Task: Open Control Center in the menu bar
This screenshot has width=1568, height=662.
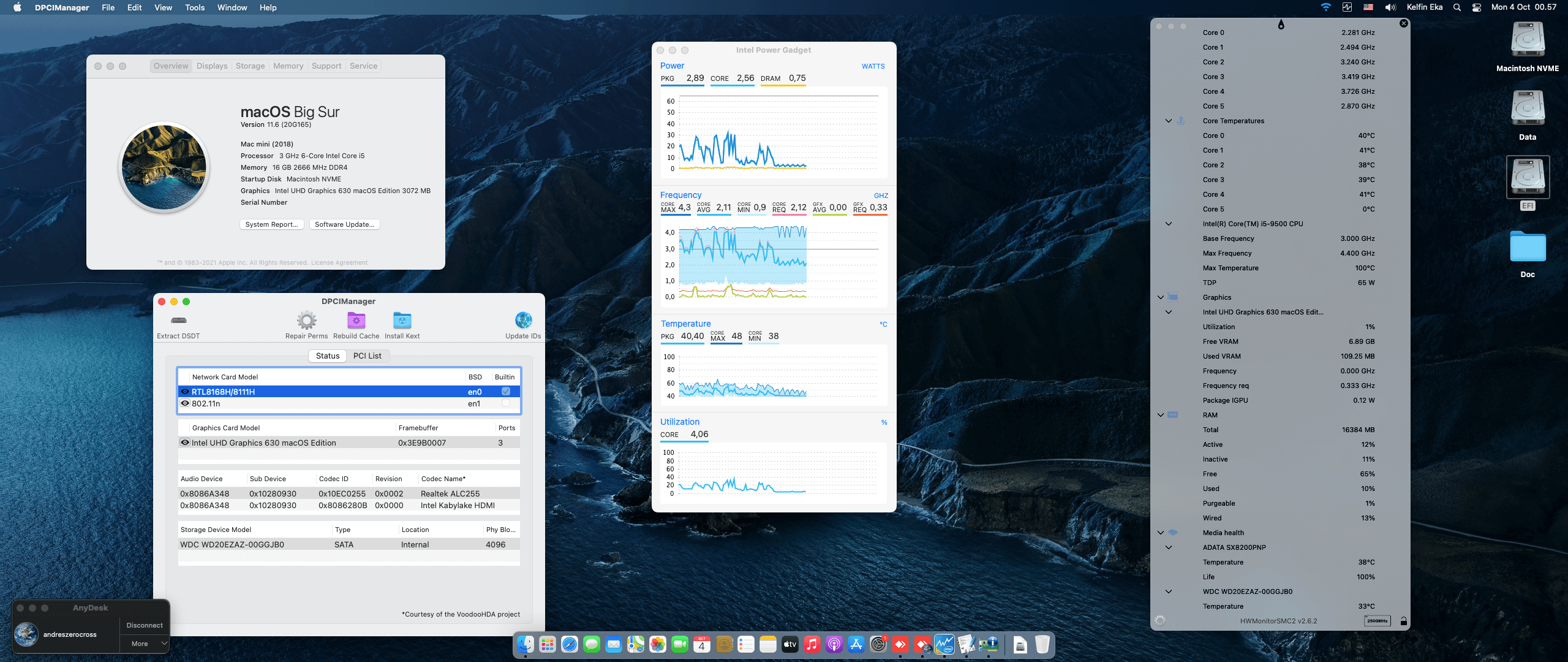Action: tap(1477, 7)
